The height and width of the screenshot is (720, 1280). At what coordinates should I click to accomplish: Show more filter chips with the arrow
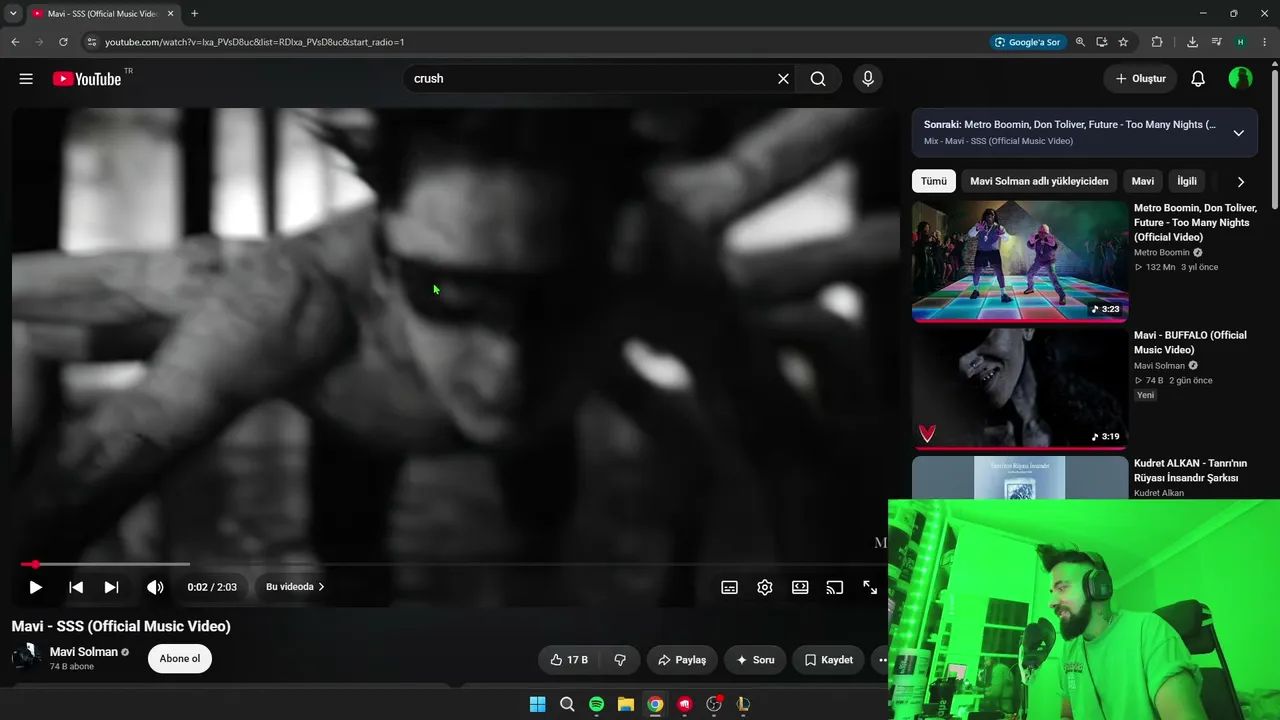1241,182
